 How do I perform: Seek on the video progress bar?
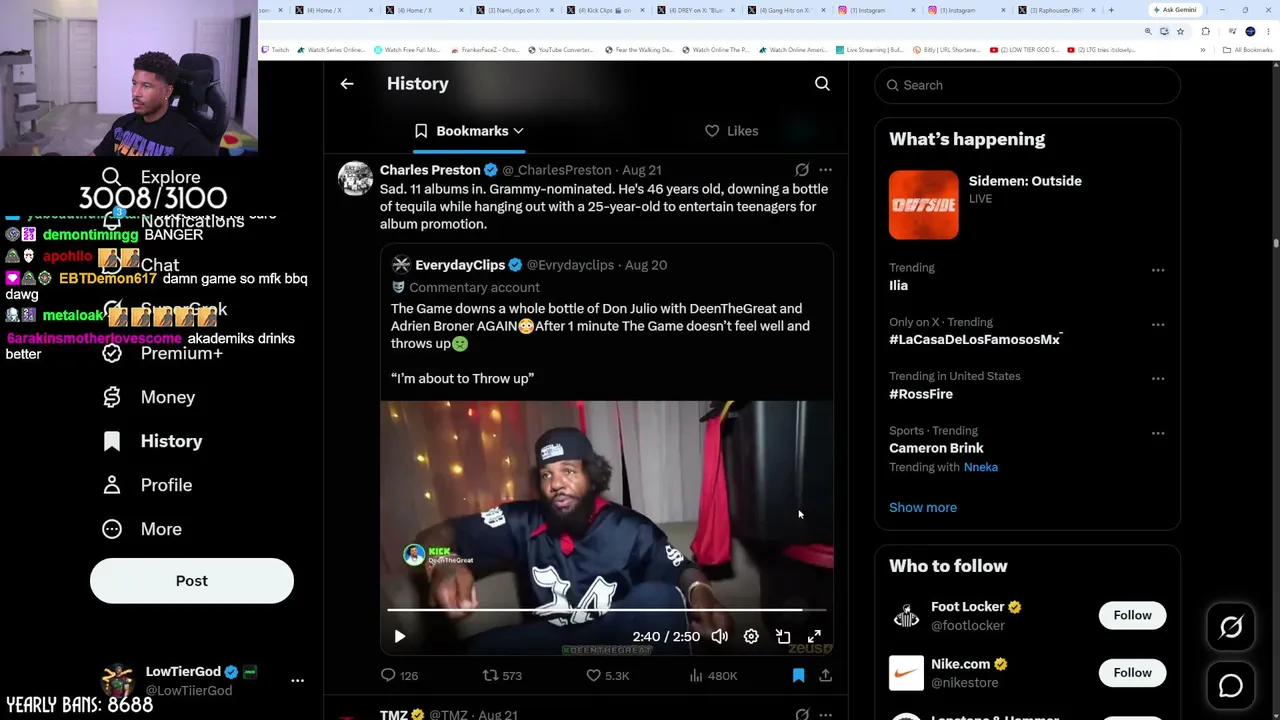(607, 609)
